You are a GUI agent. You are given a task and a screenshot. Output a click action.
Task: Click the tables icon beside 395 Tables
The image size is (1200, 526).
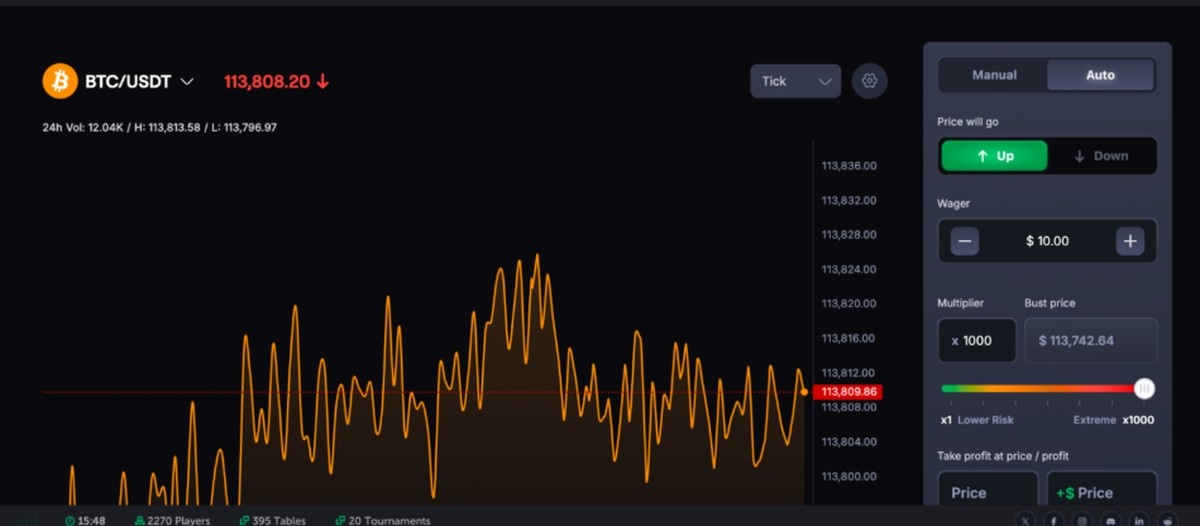pos(245,521)
